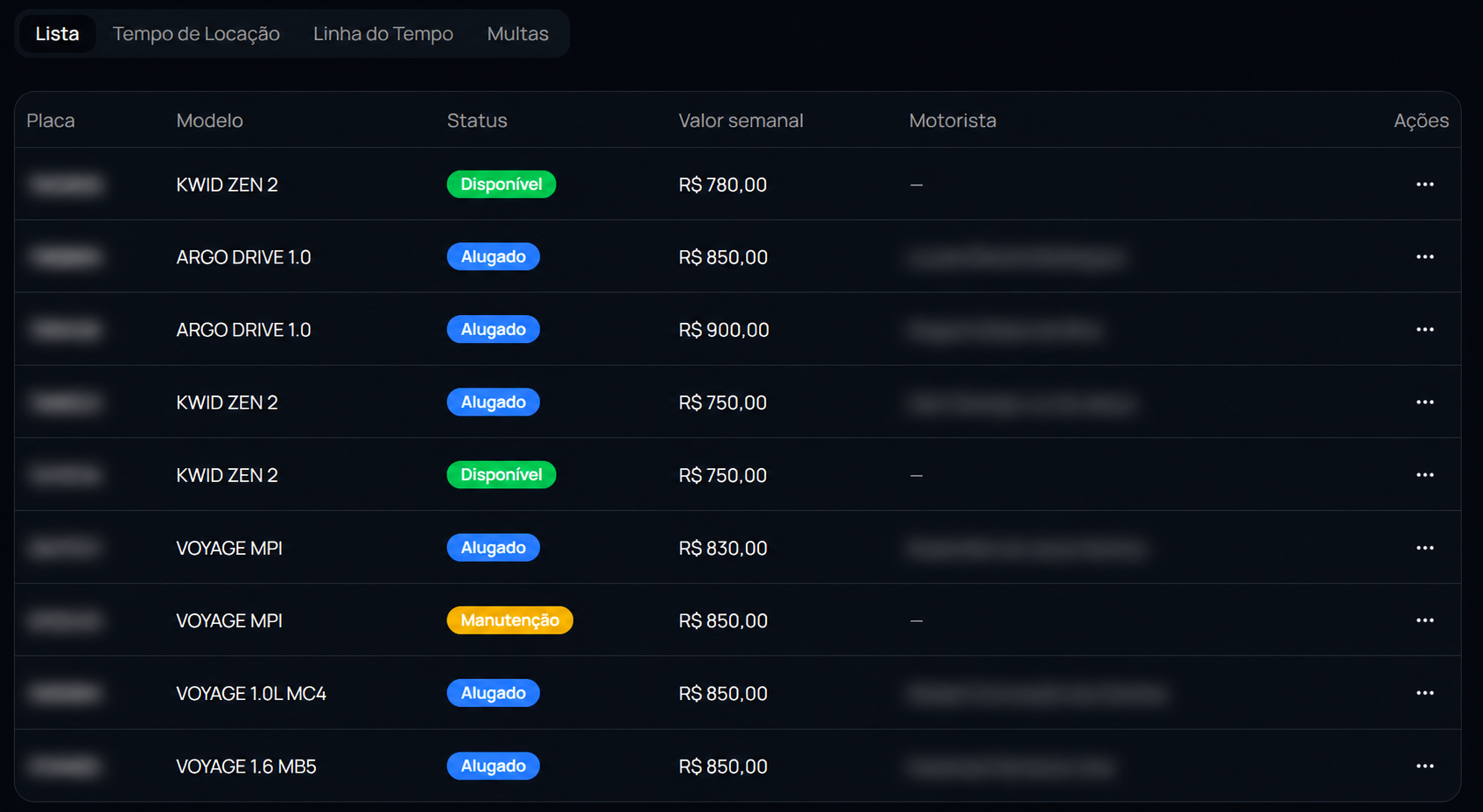Switch to the Lista tab
The height and width of the screenshot is (812, 1483).
coord(57,34)
